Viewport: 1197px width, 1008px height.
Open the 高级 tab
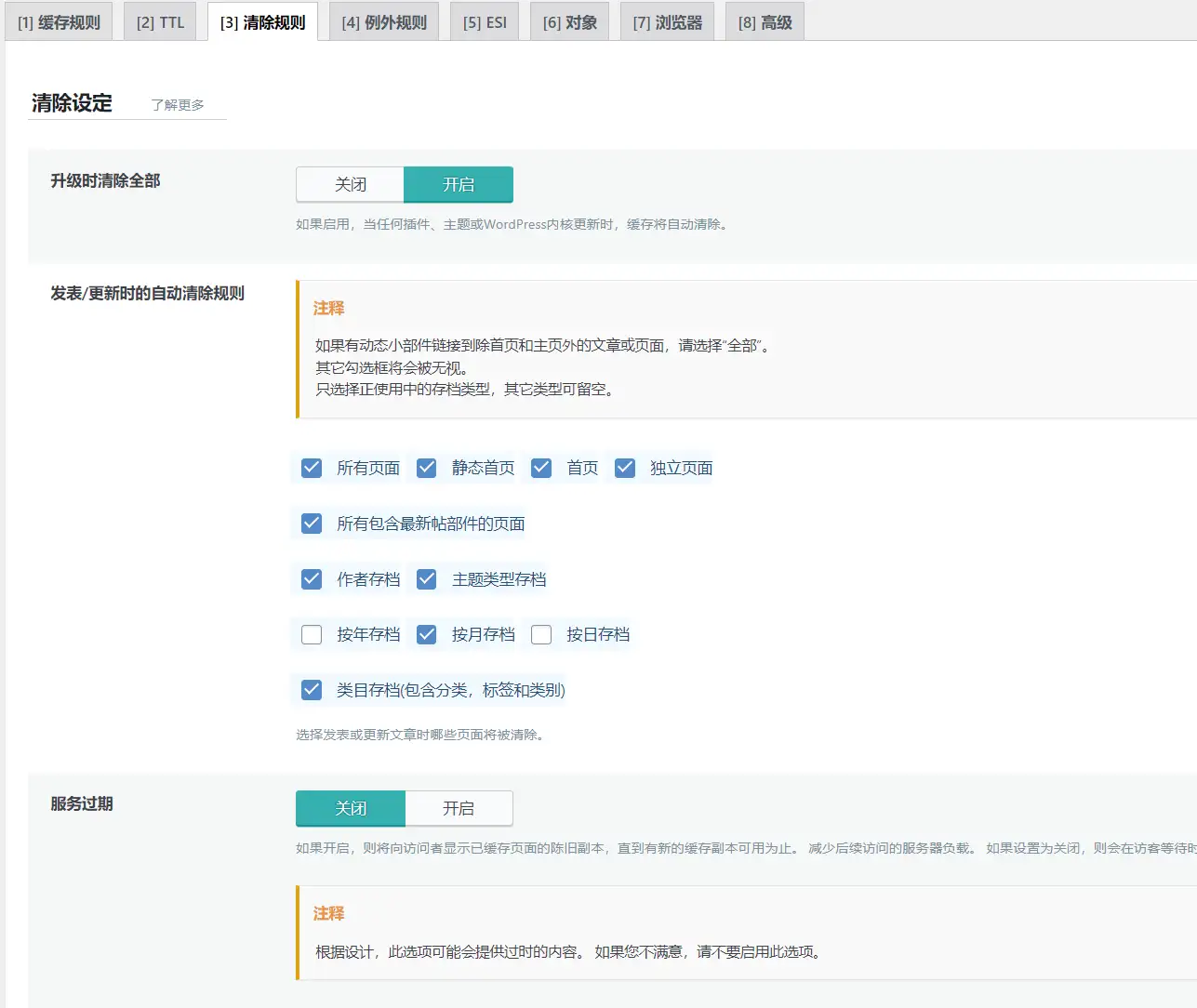765,22
